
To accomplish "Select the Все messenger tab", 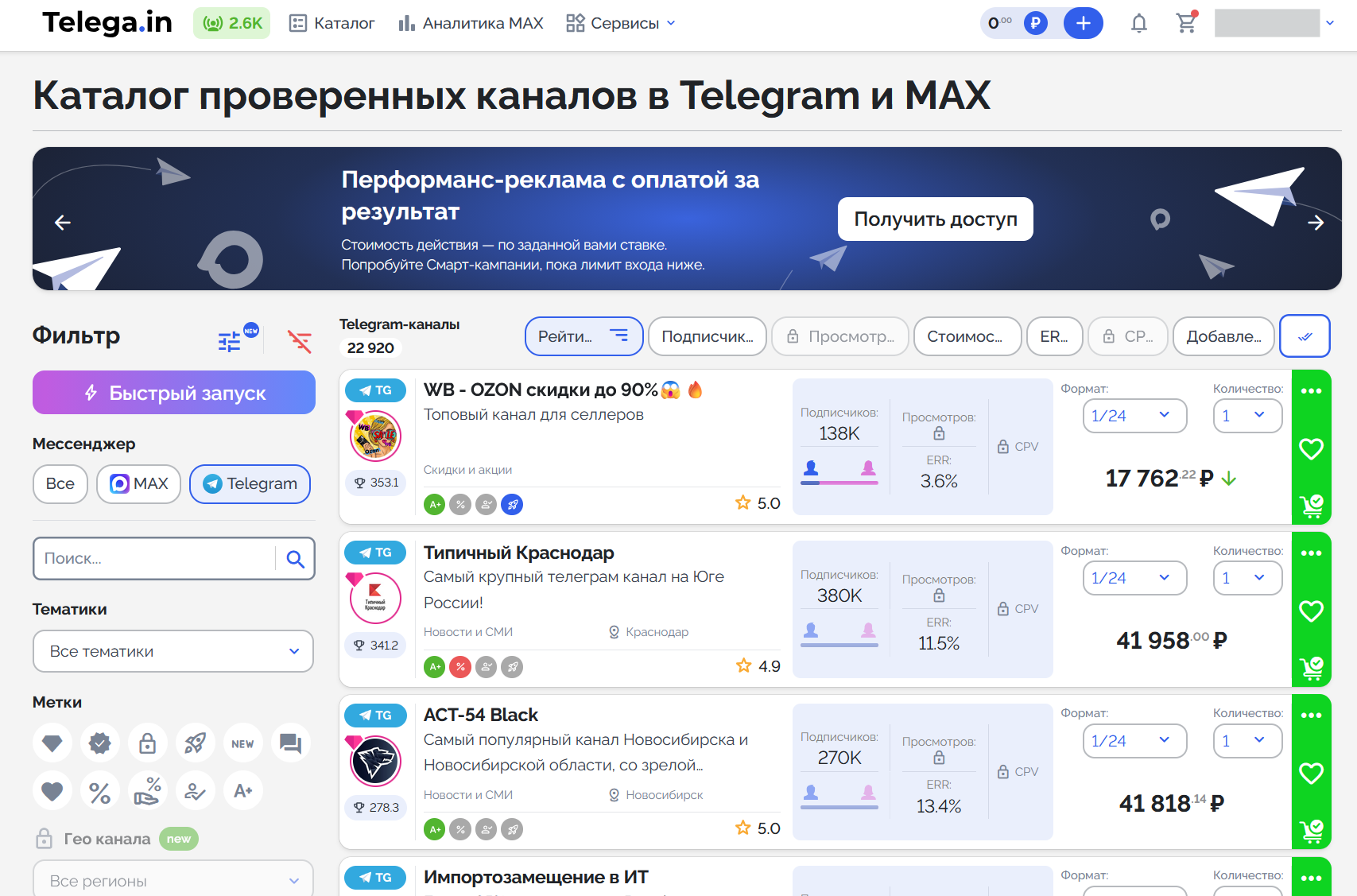I will (x=60, y=484).
